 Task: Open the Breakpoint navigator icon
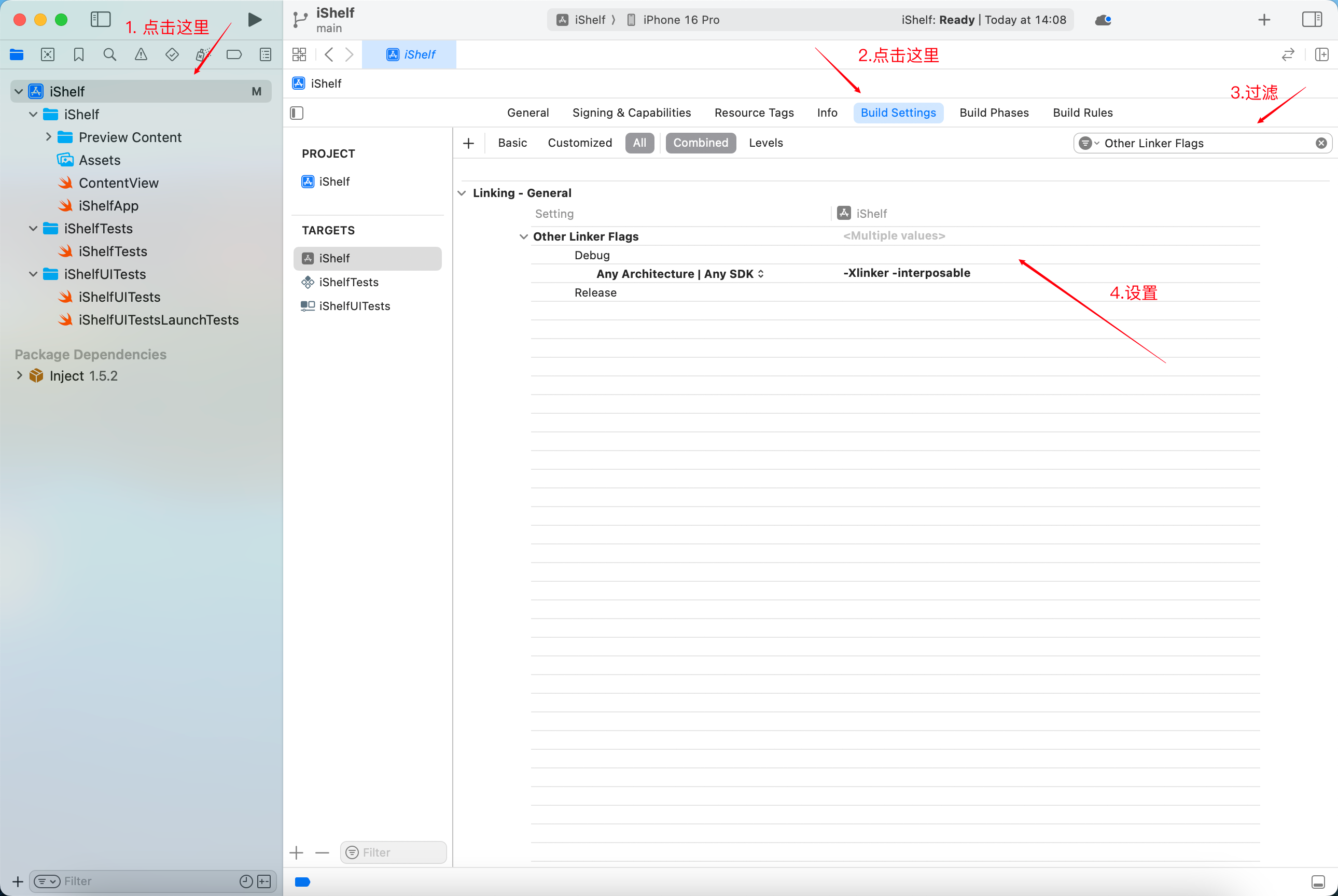(x=234, y=55)
